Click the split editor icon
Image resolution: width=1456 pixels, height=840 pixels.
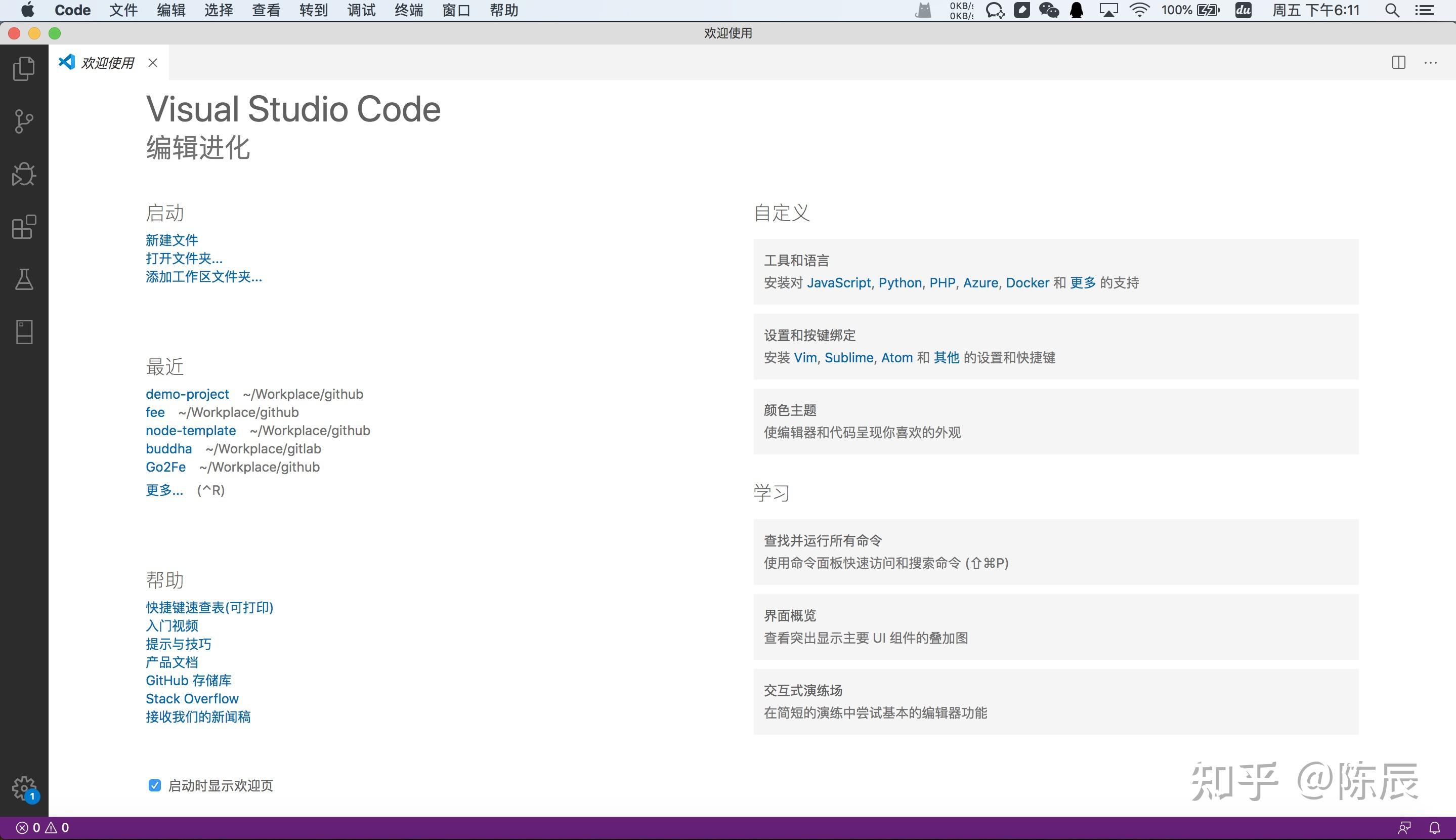coord(1398,62)
